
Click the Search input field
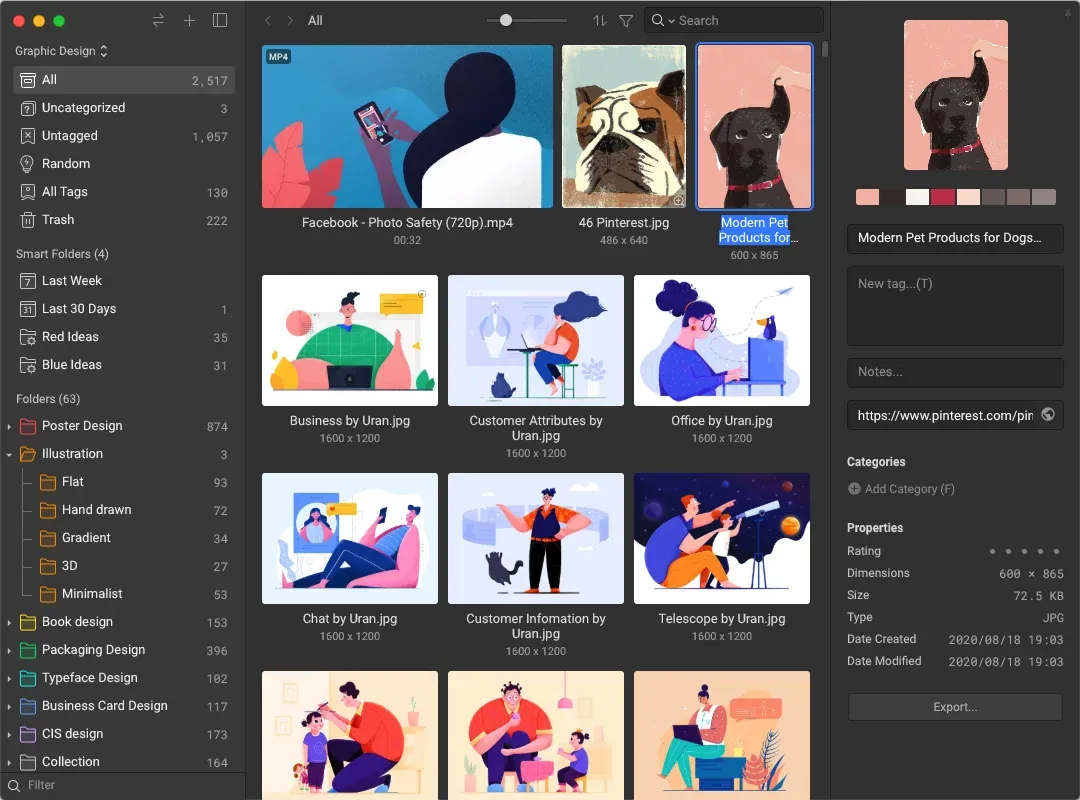pyautogui.click(x=734, y=21)
